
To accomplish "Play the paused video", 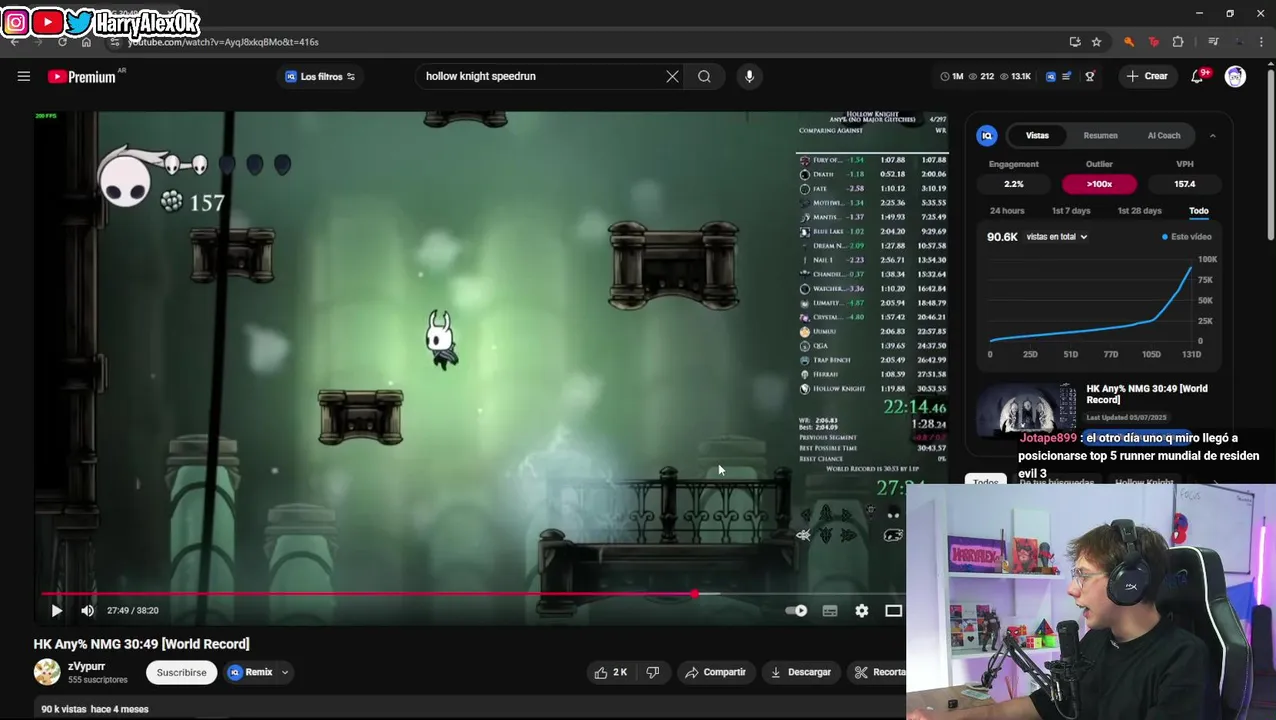I will tap(56, 610).
